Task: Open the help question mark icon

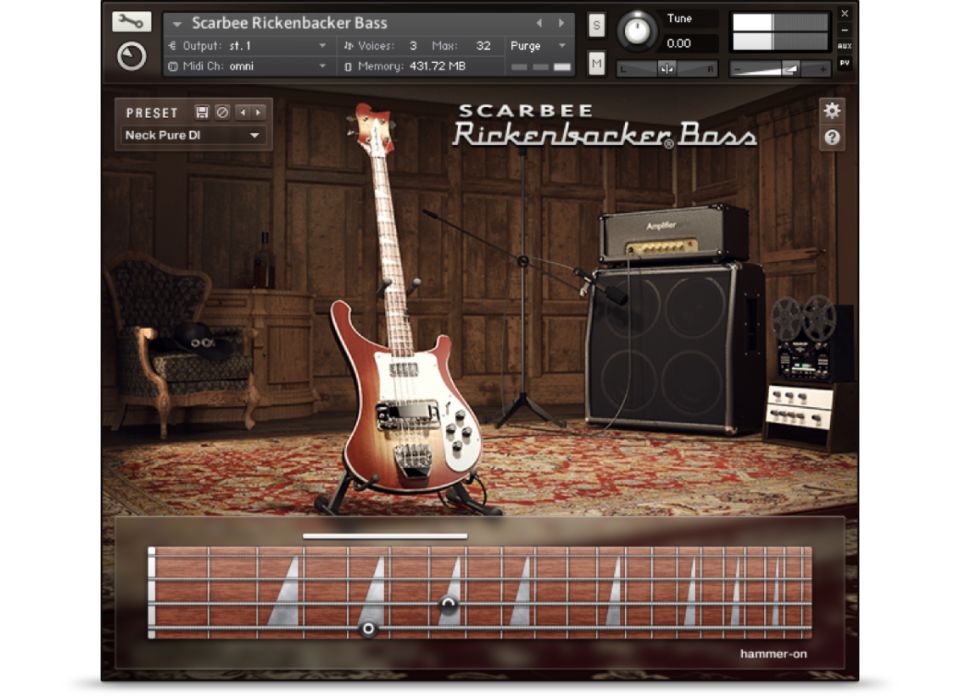Action: coord(831,138)
